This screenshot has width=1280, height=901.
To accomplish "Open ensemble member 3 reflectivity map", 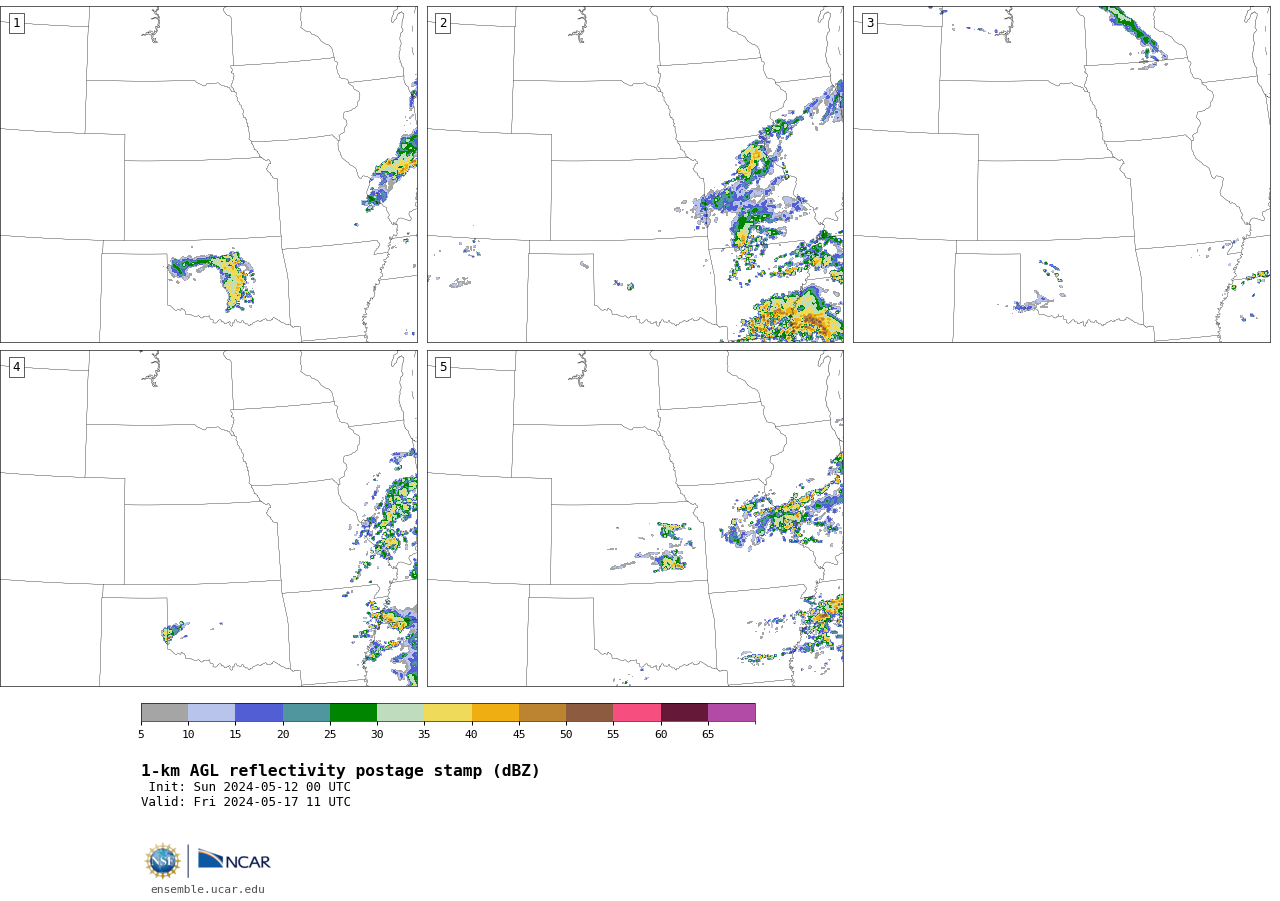I will pos(1061,174).
